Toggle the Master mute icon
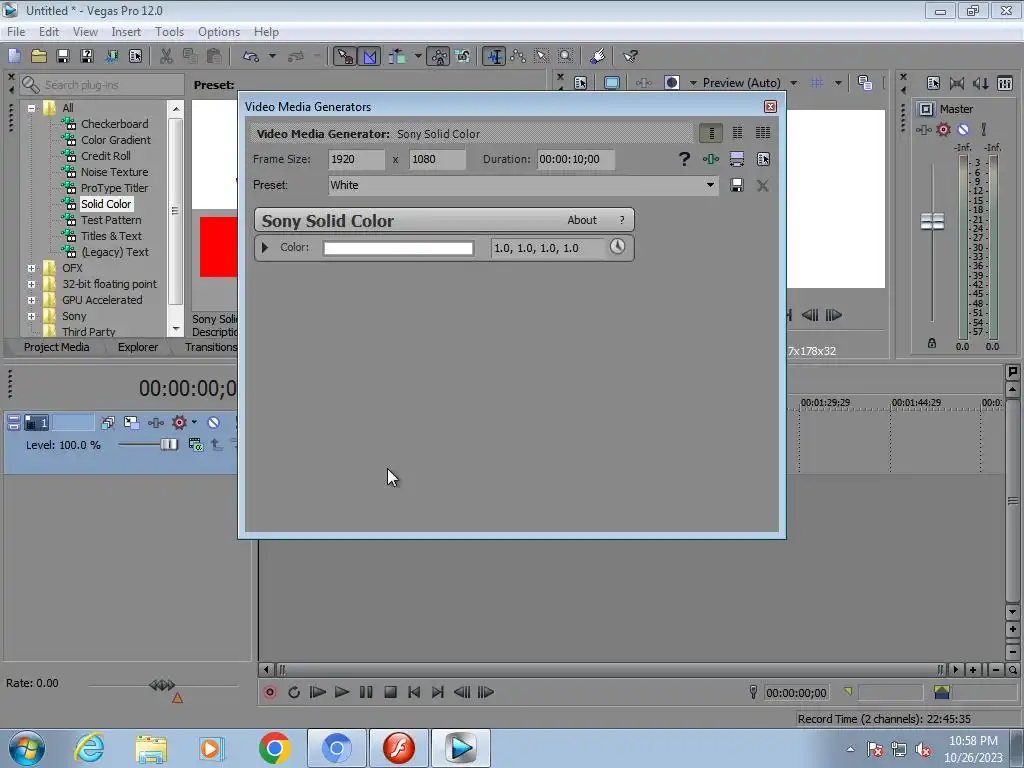Screen dimensions: 1024x768 (963, 129)
